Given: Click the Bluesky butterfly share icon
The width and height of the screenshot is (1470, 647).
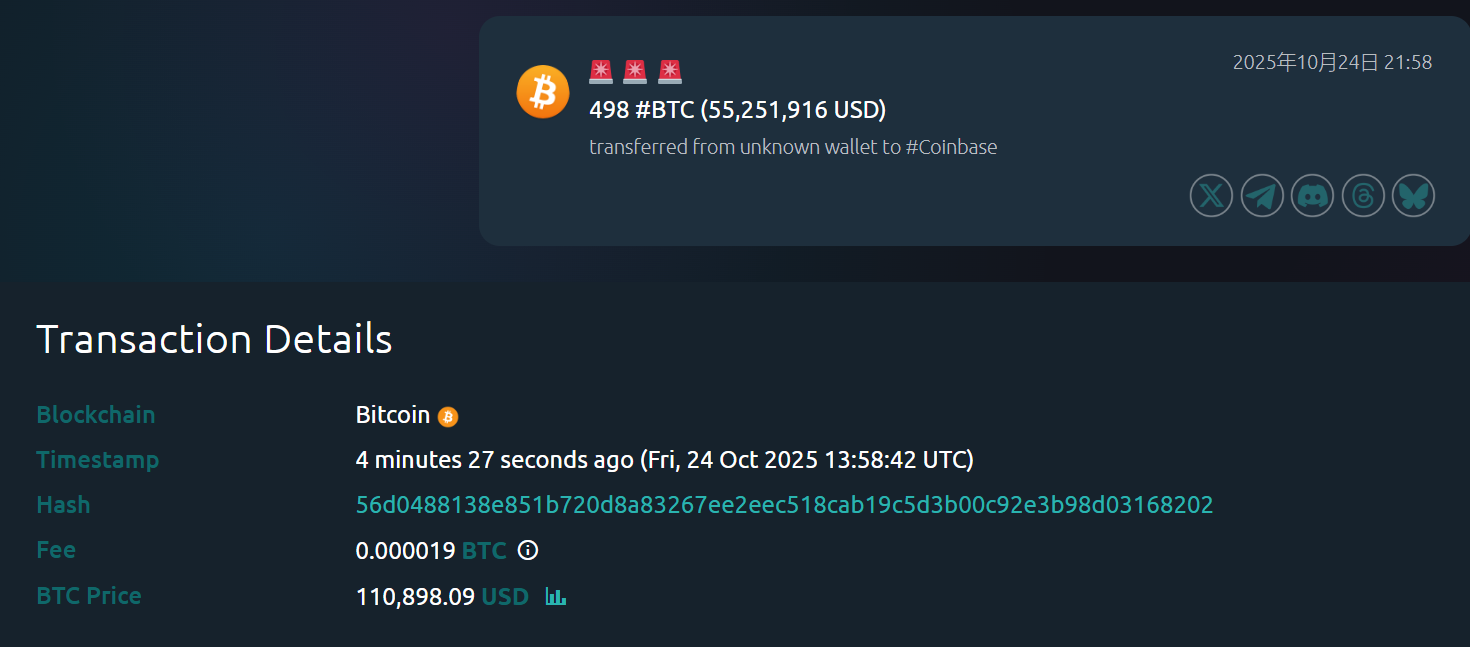Looking at the screenshot, I should (x=1413, y=195).
